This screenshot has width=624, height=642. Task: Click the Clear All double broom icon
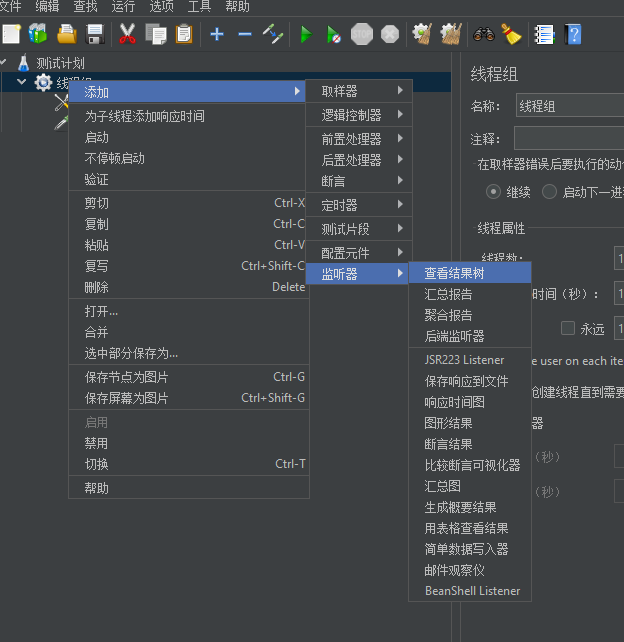[x=451, y=34]
